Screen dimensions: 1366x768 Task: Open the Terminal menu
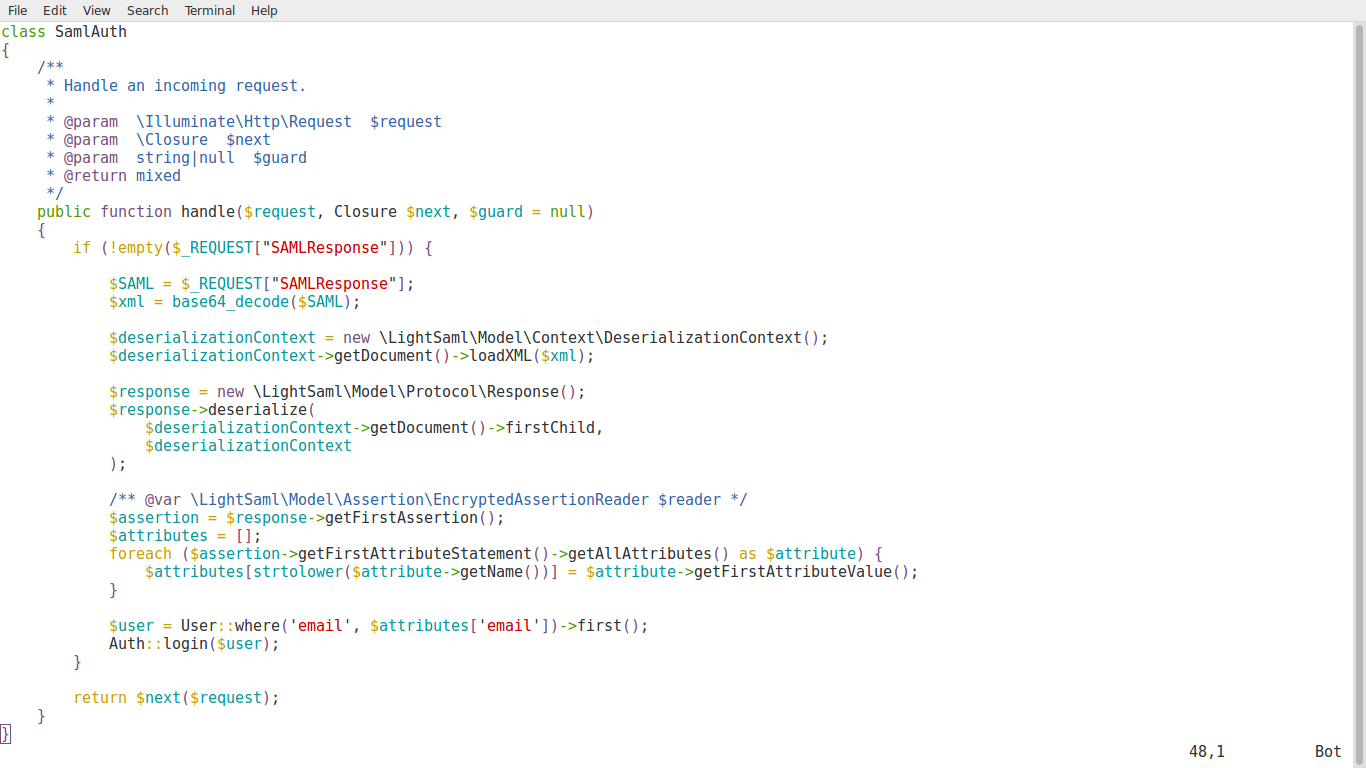pyautogui.click(x=209, y=10)
